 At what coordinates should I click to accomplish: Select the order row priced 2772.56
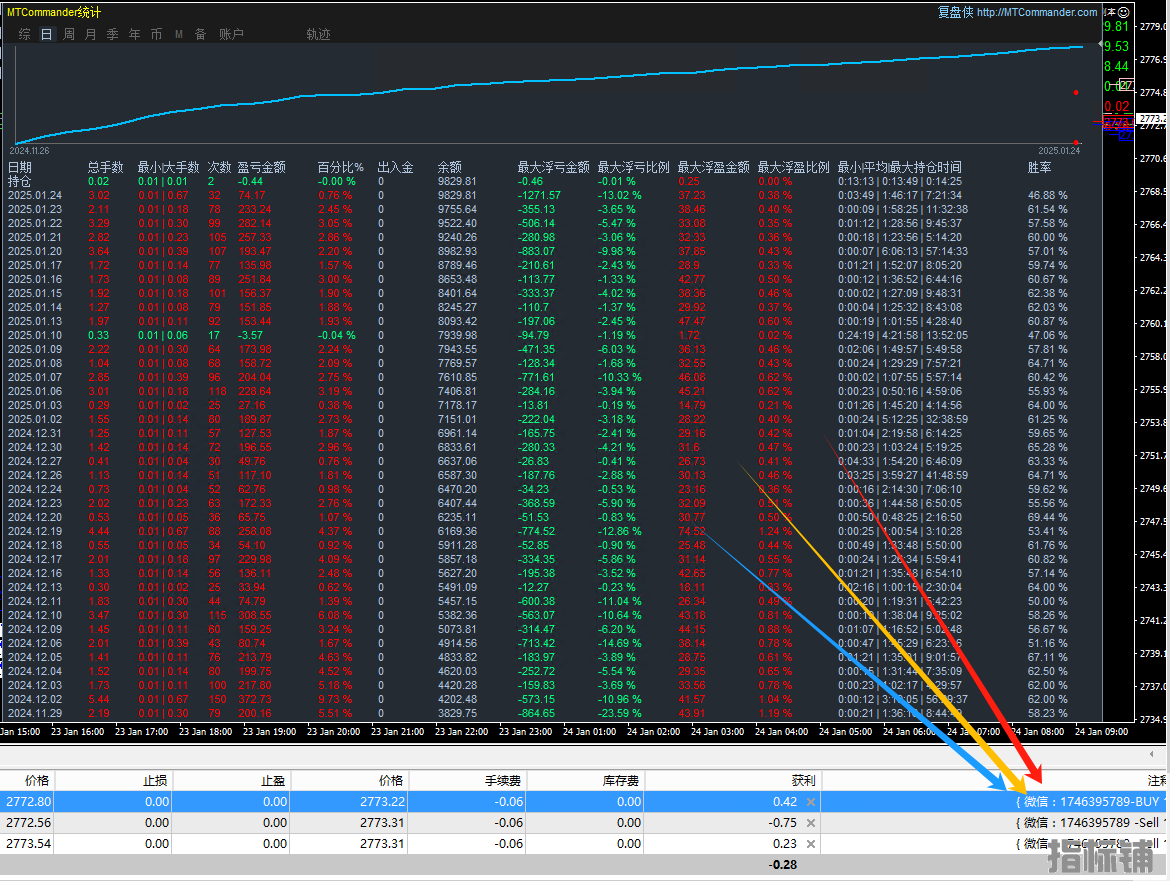click(585, 823)
